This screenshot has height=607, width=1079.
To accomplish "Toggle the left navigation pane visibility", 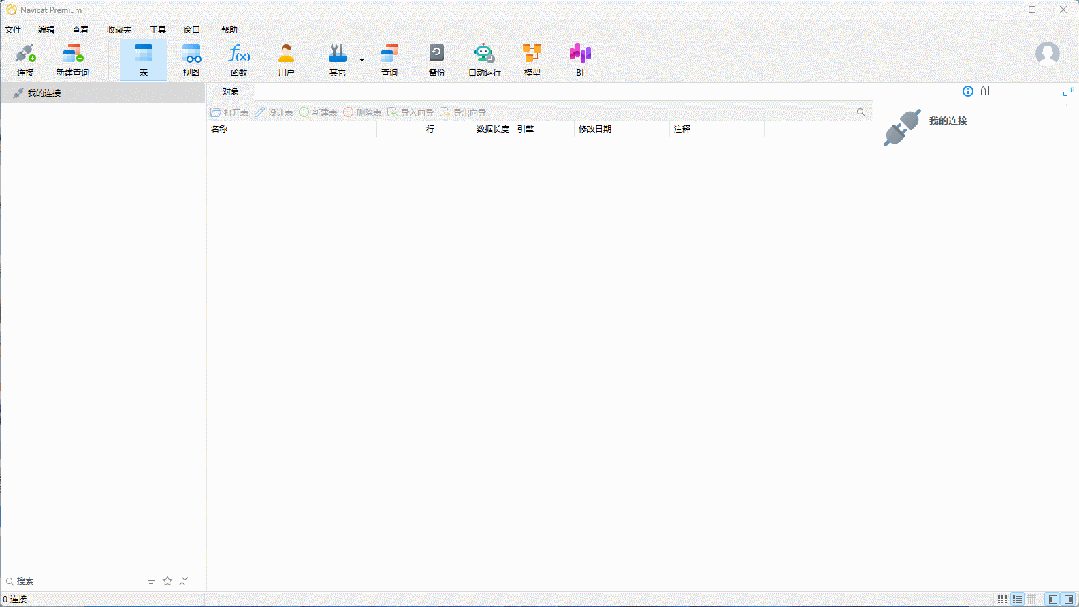I will coord(1053,599).
